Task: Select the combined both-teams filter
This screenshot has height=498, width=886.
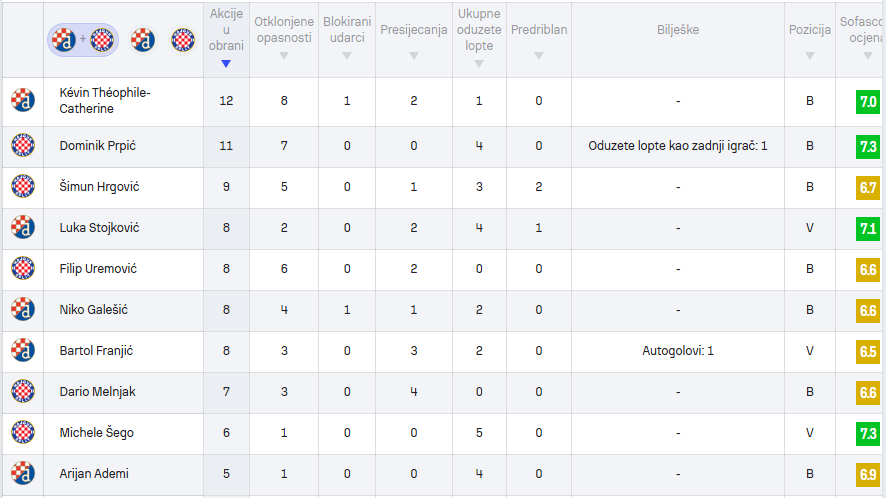Action: pyautogui.click(x=82, y=40)
